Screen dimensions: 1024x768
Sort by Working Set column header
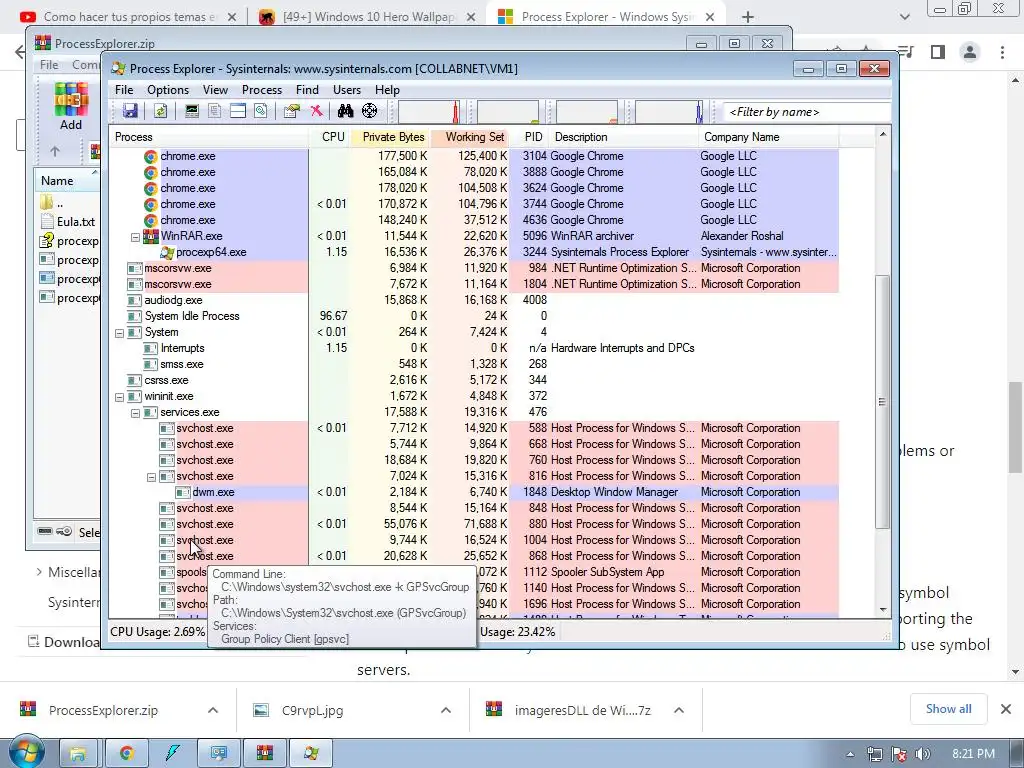tap(470, 137)
